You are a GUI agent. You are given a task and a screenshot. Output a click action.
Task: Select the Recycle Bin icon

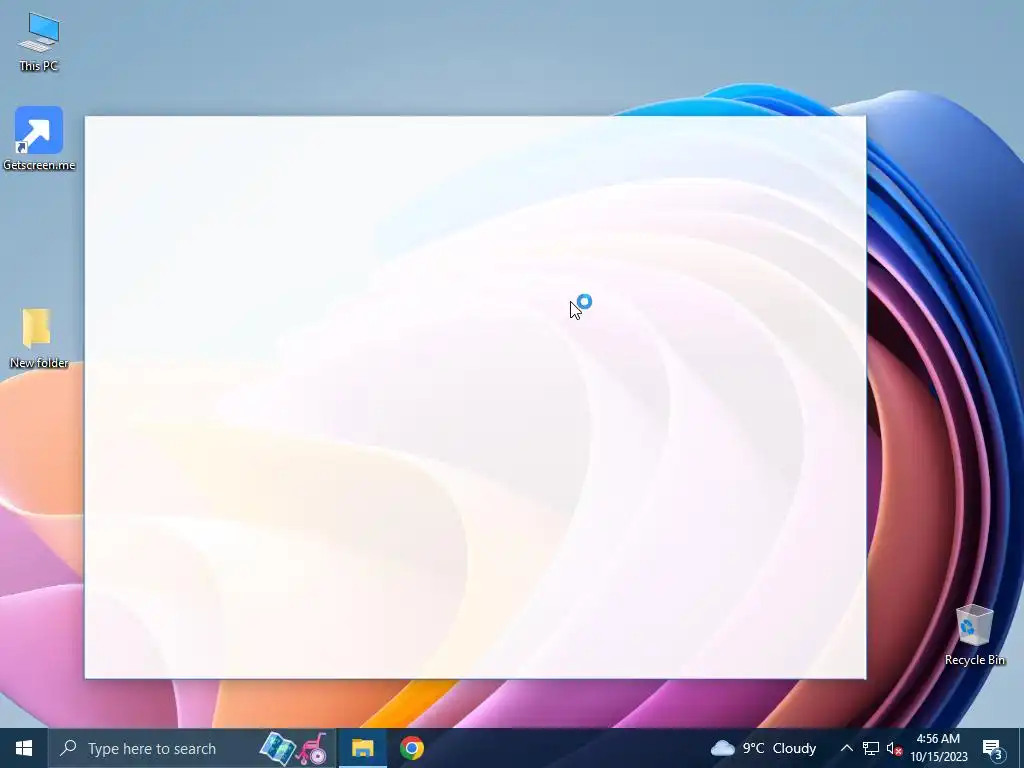[x=974, y=635]
